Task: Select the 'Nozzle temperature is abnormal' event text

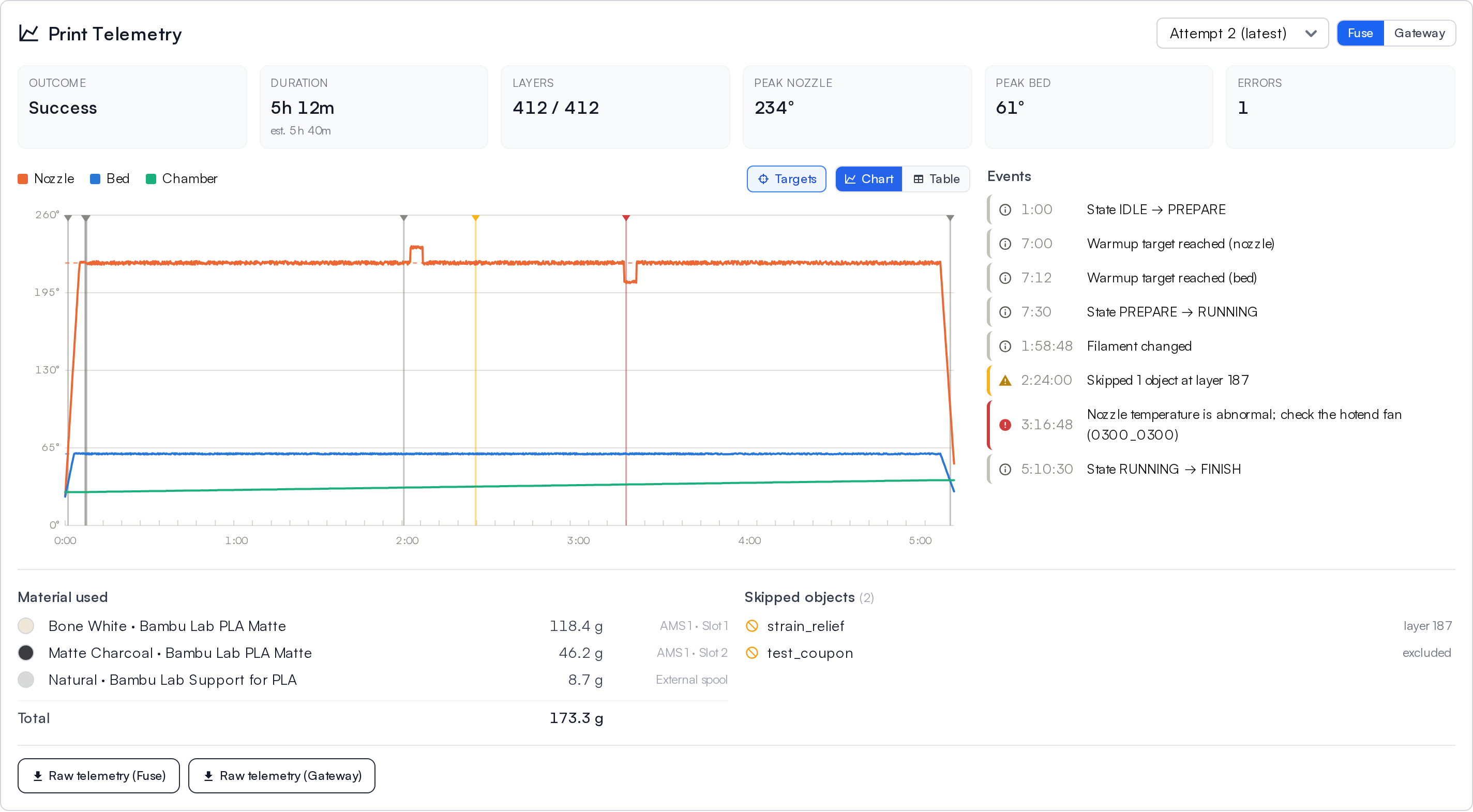Action: click(1244, 425)
